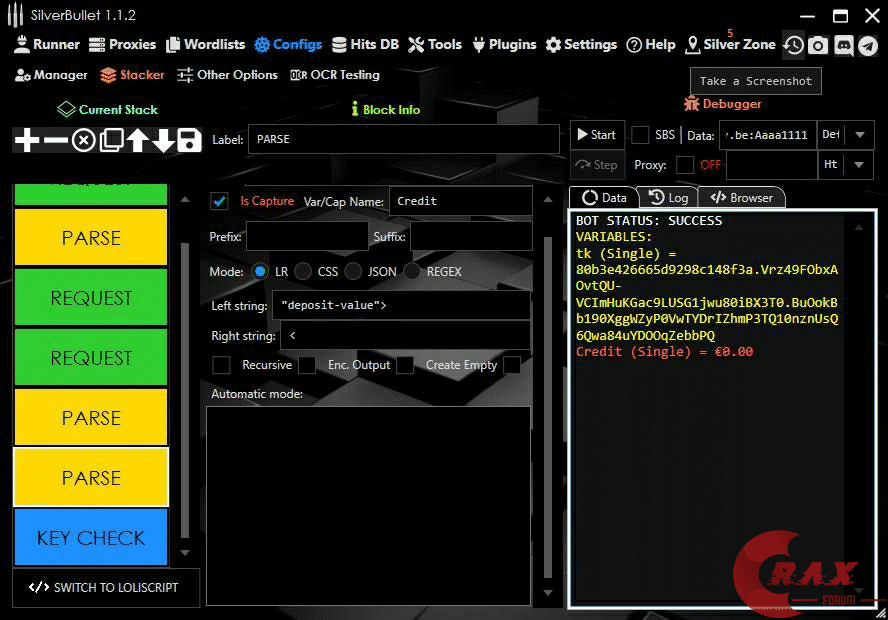Select the KEY CHECK block
The height and width of the screenshot is (620, 888).
point(91,537)
